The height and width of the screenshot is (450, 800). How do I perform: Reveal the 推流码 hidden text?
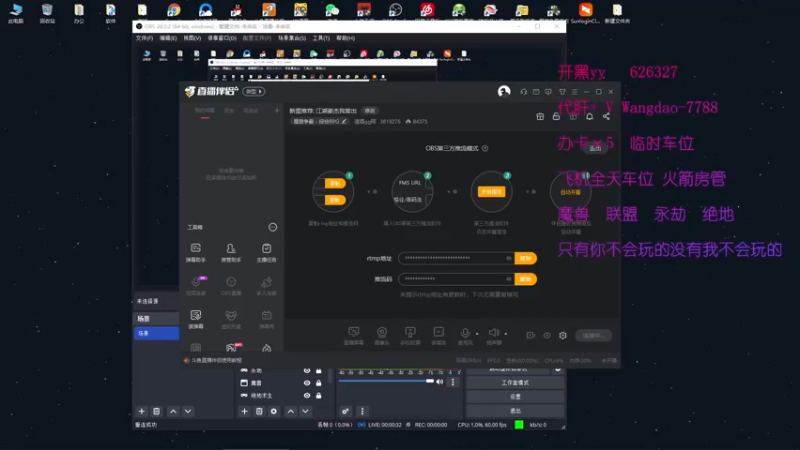pos(509,279)
